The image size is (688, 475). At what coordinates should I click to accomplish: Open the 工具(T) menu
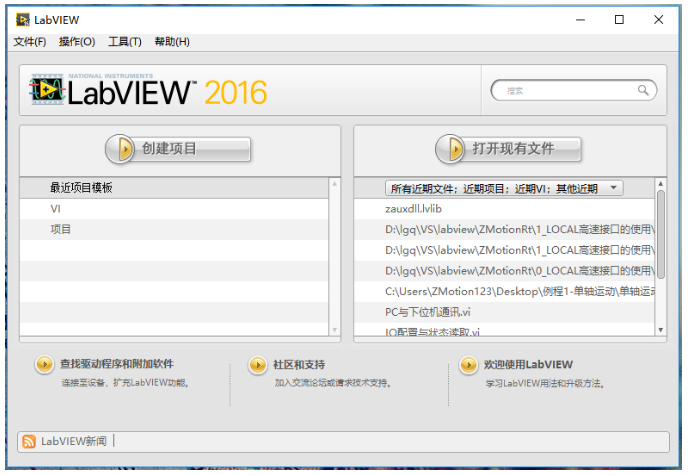point(125,42)
